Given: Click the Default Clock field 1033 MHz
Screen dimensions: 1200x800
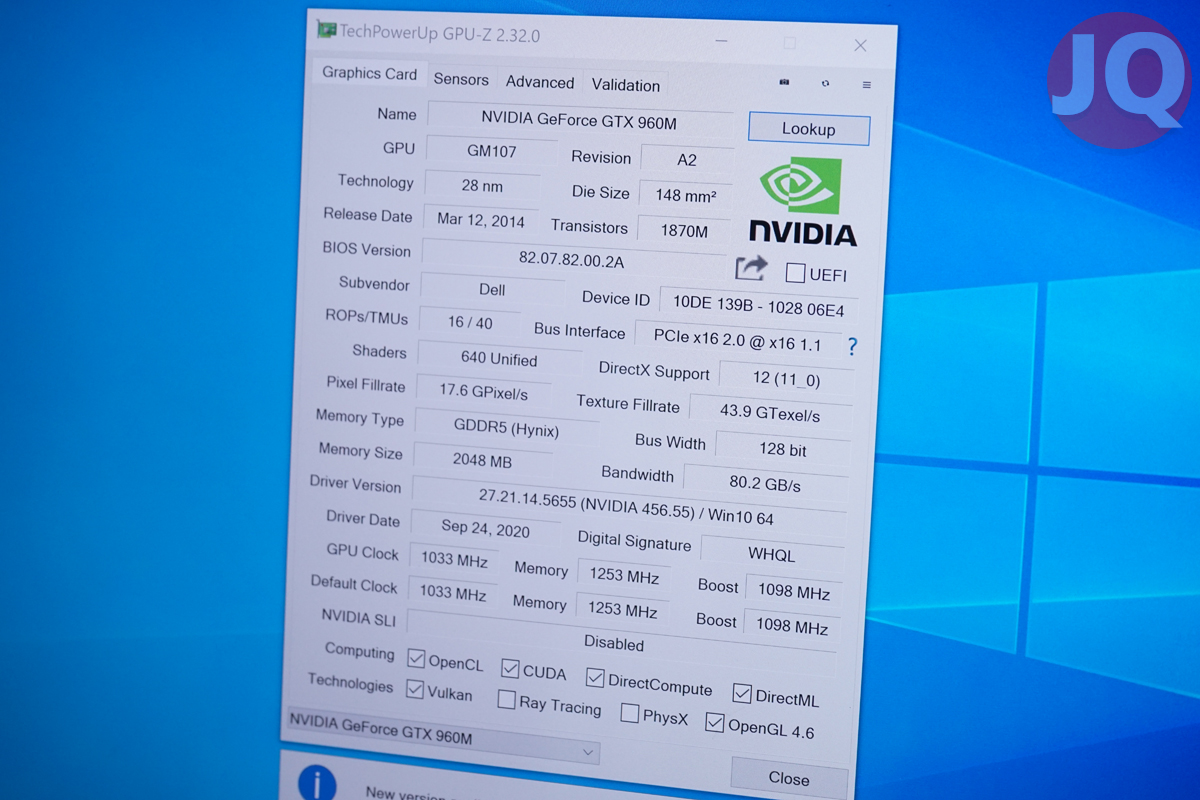Looking at the screenshot, I should click(x=452, y=591).
